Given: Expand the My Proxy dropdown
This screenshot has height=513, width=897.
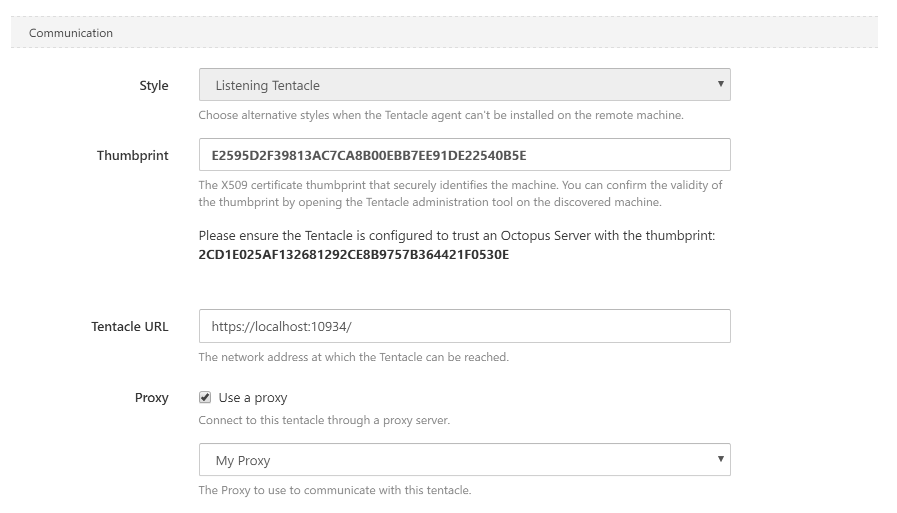Looking at the screenshot, I should point(463,460).
